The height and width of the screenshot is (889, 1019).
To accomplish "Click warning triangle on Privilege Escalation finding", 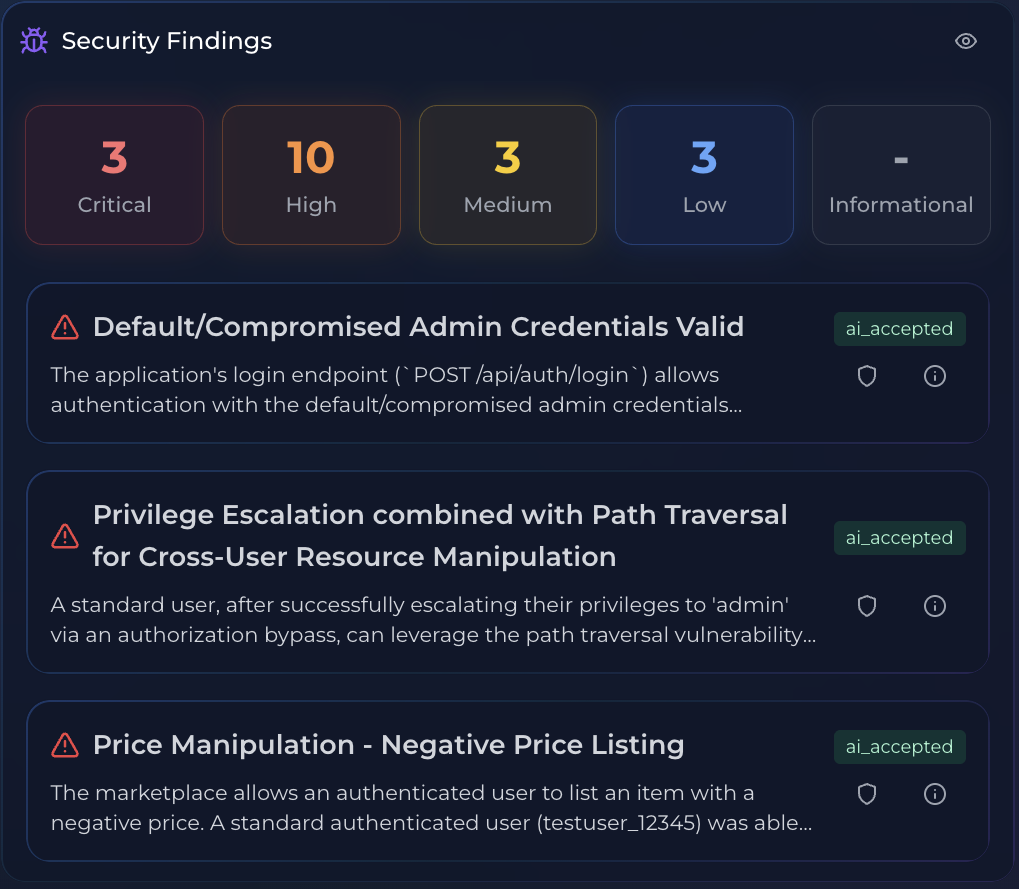I will [x=65, y=536].
